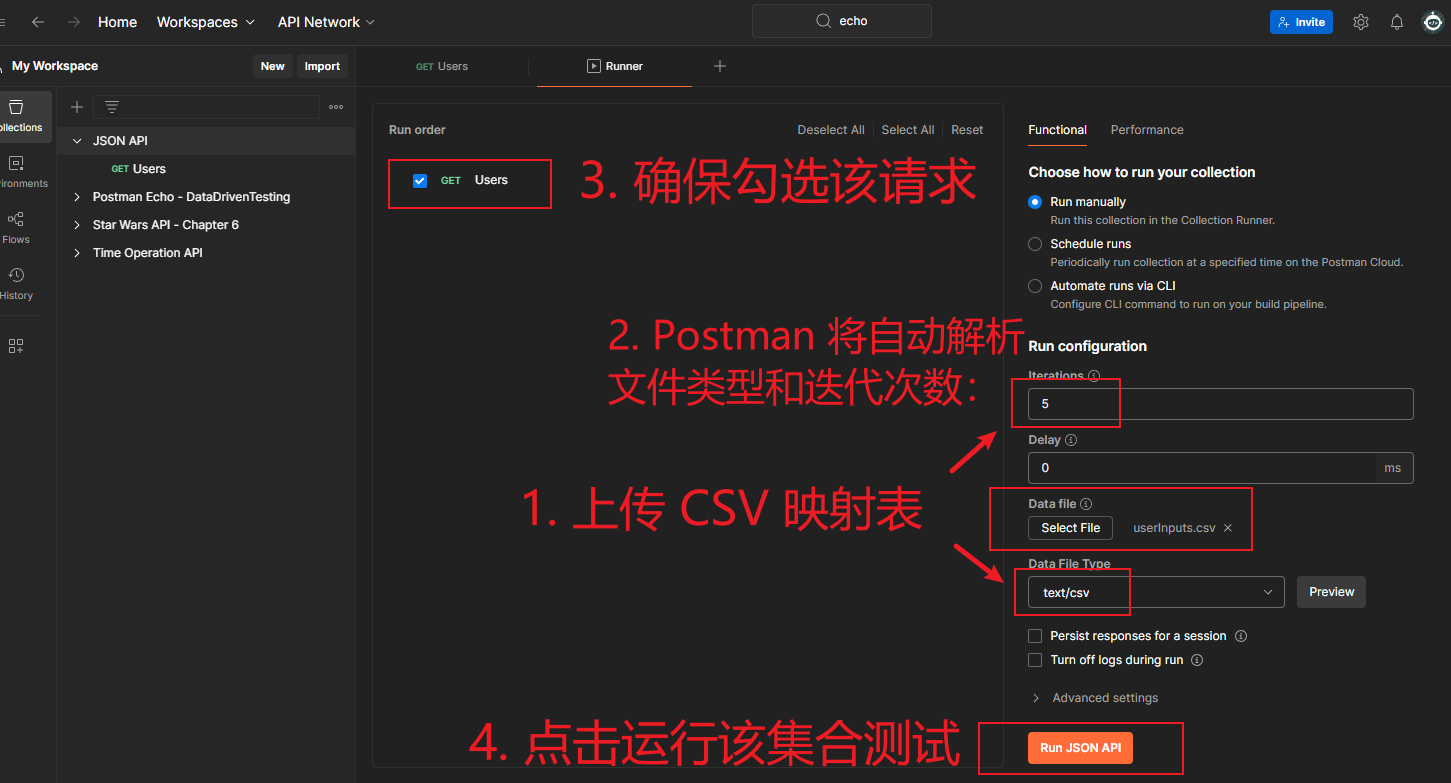Select the Performance tab
Viewport: 1451px width, 783px height.
[x=1147, y=130]
